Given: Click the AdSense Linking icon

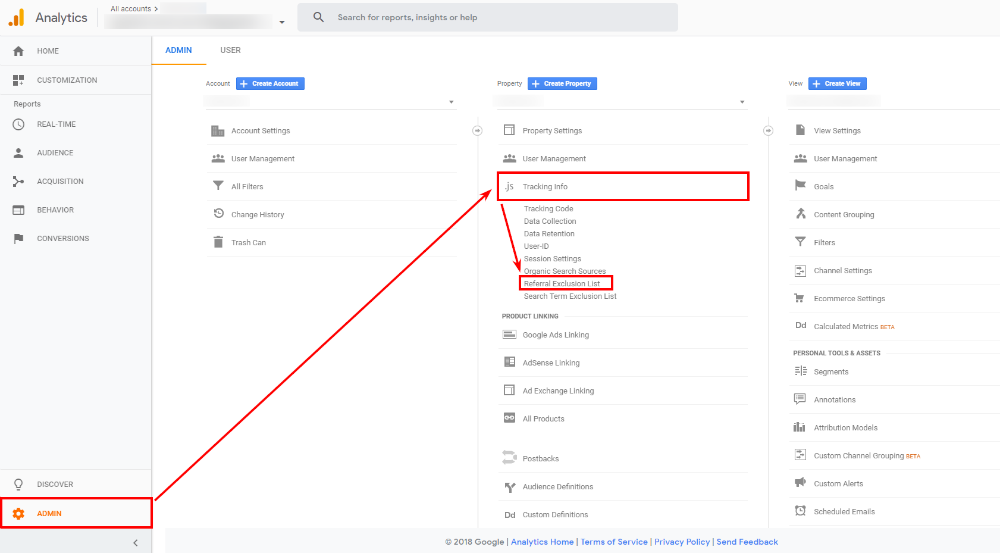Looking at the screenshot, I should click(509, 362).
